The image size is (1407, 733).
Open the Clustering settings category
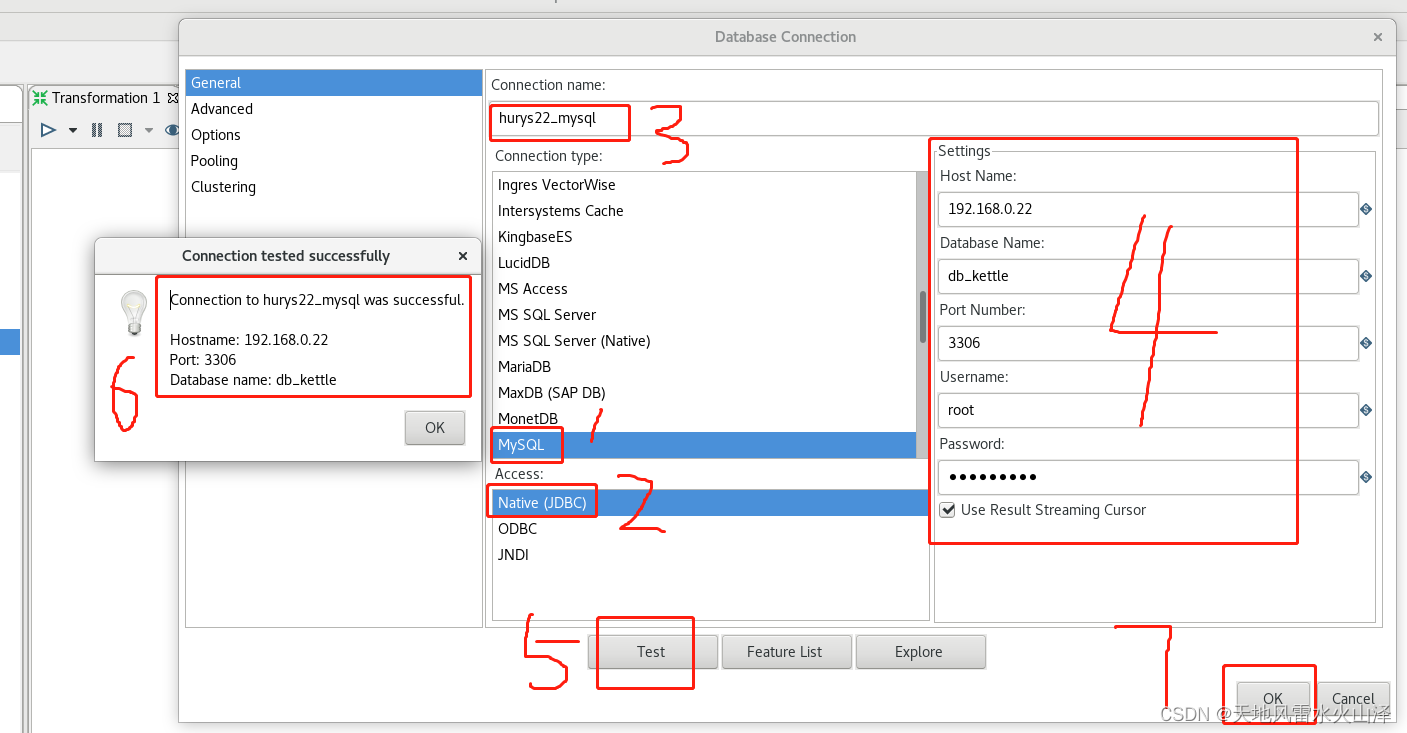(x=334, y=187)
